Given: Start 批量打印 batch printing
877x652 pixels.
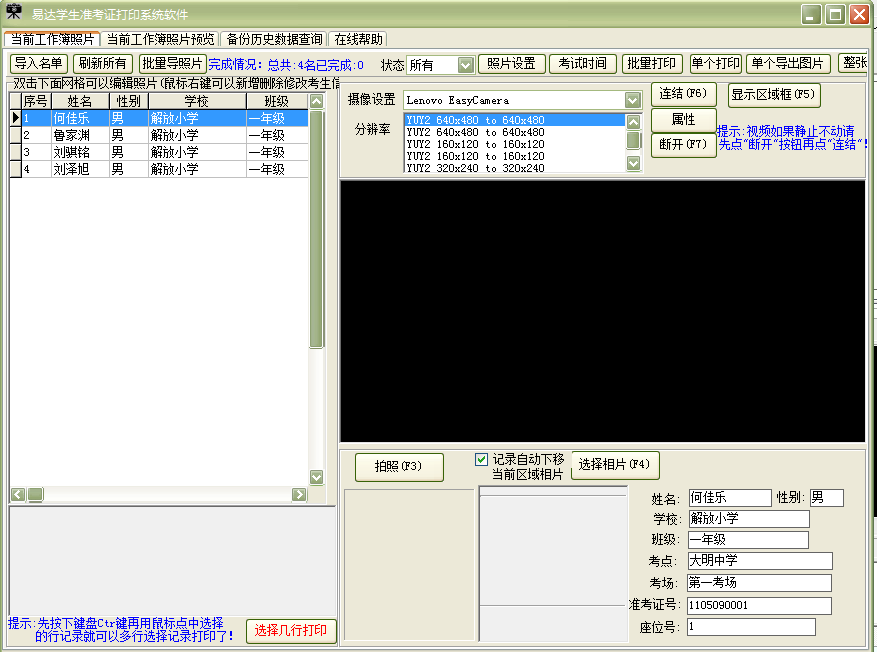Looking at the screenshot, I should [x=652, y=64].
